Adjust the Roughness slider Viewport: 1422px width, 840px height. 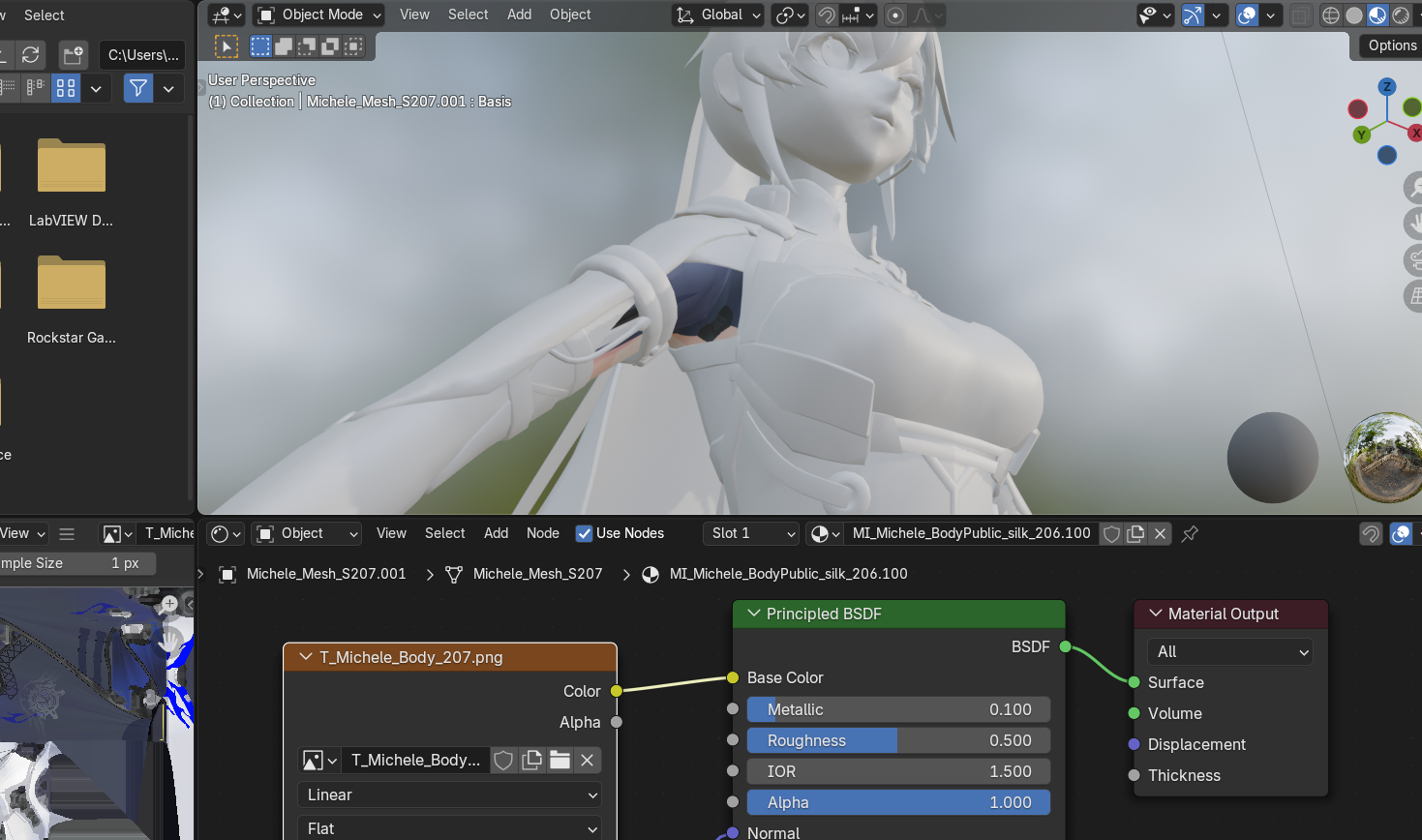coord(898,740)
